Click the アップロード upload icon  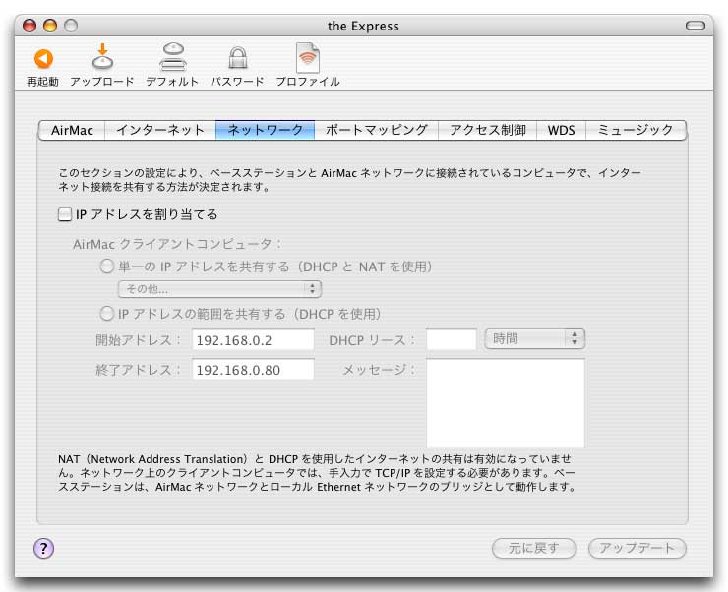pyautogui.click(x=102, y=56)
